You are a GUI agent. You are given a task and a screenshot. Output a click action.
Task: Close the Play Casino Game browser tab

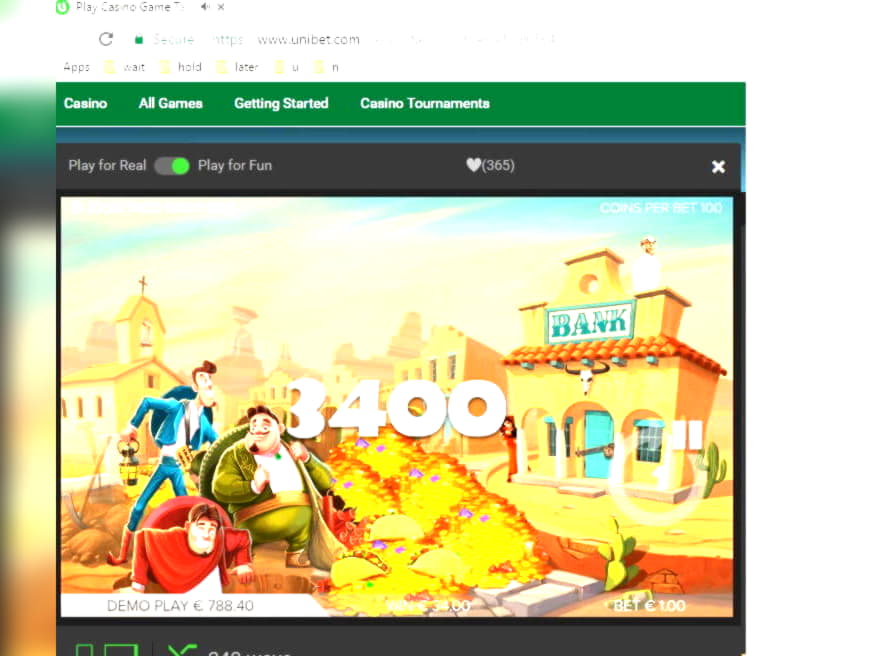point(221,7)
